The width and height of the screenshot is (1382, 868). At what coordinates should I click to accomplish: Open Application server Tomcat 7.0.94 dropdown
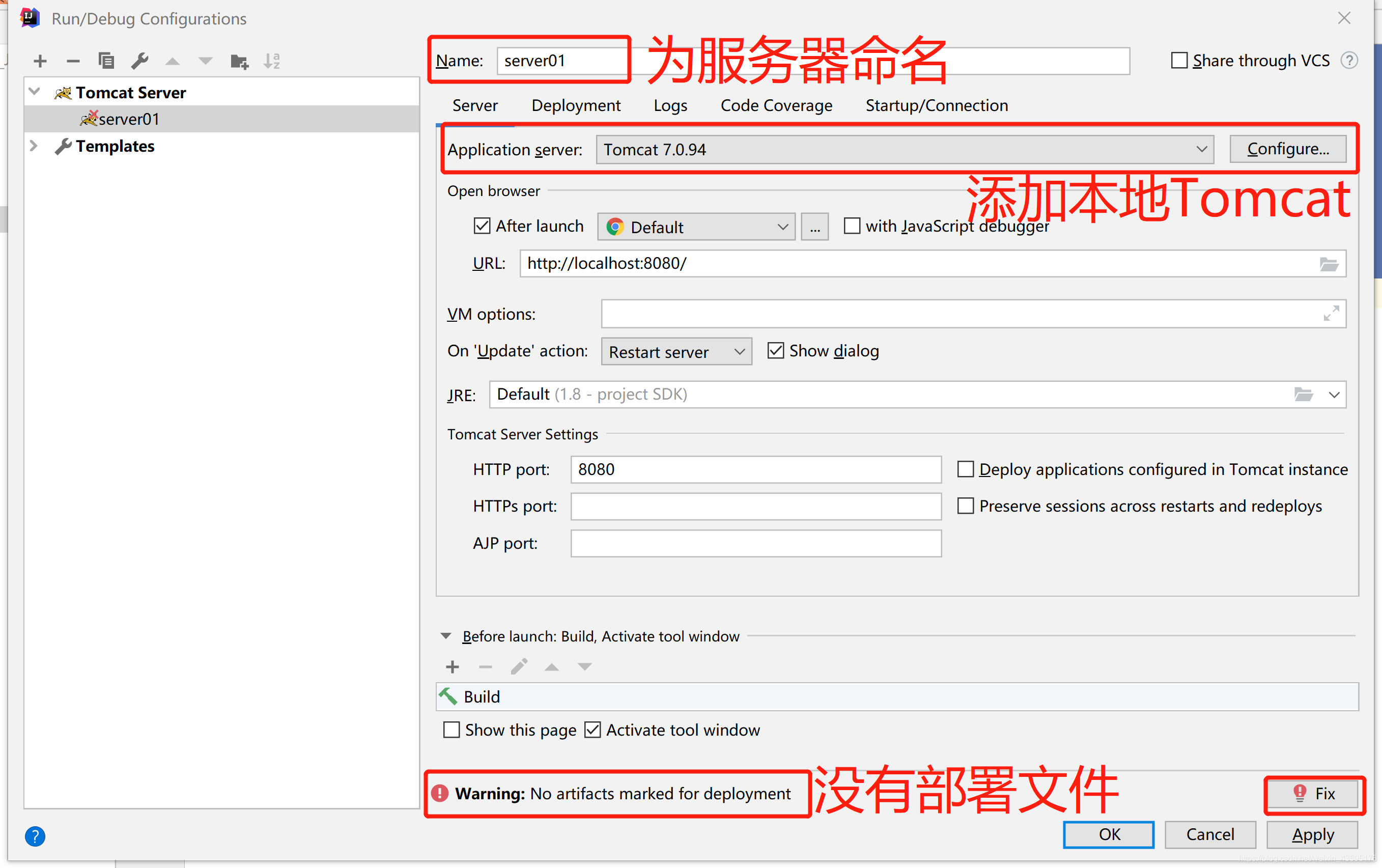[x=905, y=149]
